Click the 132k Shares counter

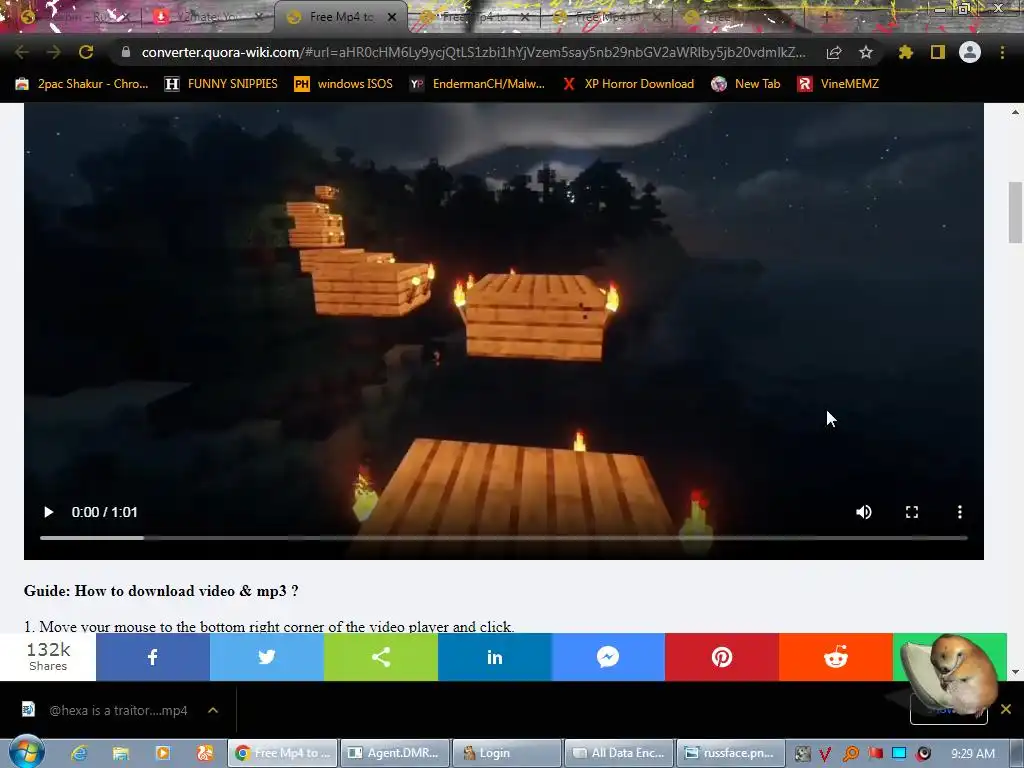tap(48, 656)
